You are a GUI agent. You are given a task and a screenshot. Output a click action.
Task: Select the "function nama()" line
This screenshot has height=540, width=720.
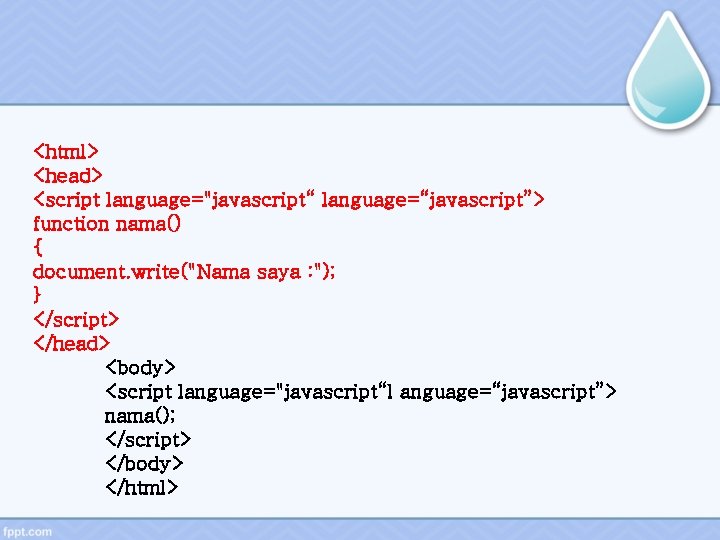click(107, 224)
